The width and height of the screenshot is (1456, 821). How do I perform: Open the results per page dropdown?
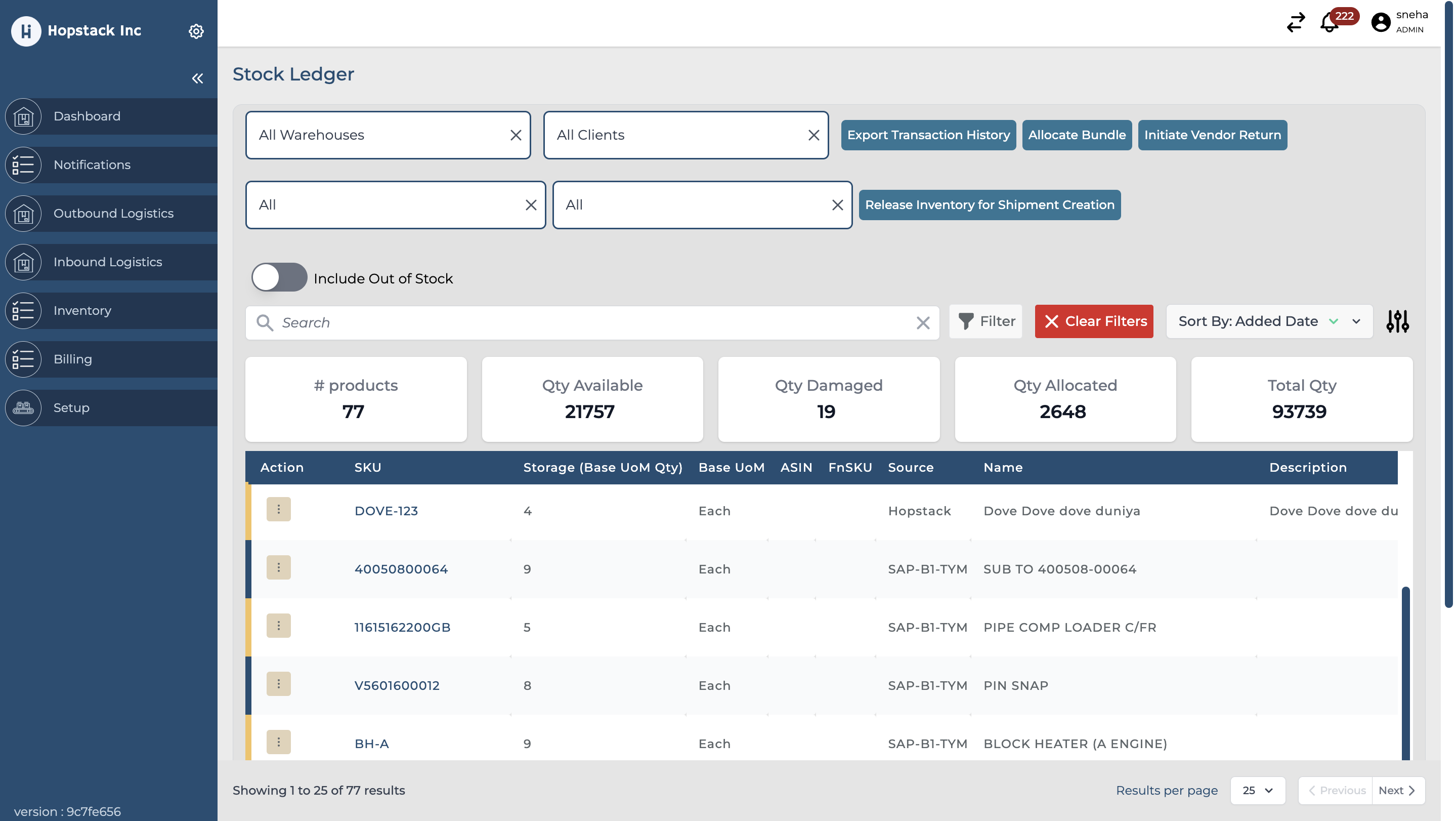point(1258,790)
